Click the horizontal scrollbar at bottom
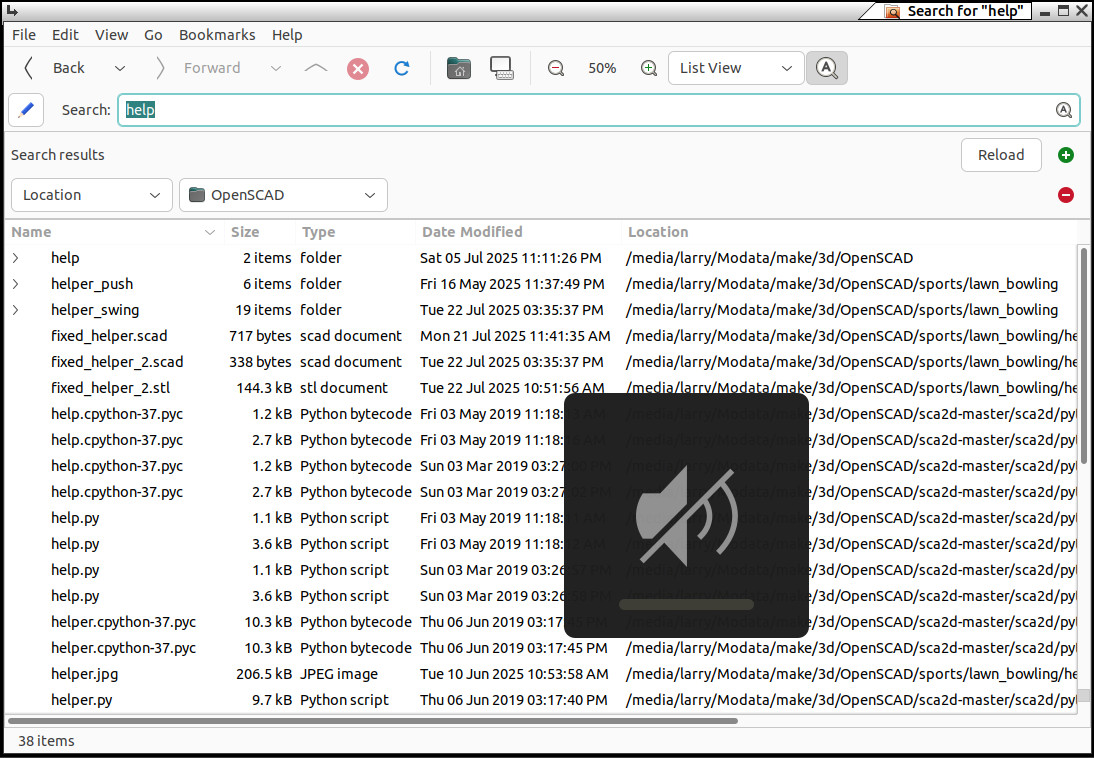Viewport: 1094px width, 758px height. pos(374,720)
